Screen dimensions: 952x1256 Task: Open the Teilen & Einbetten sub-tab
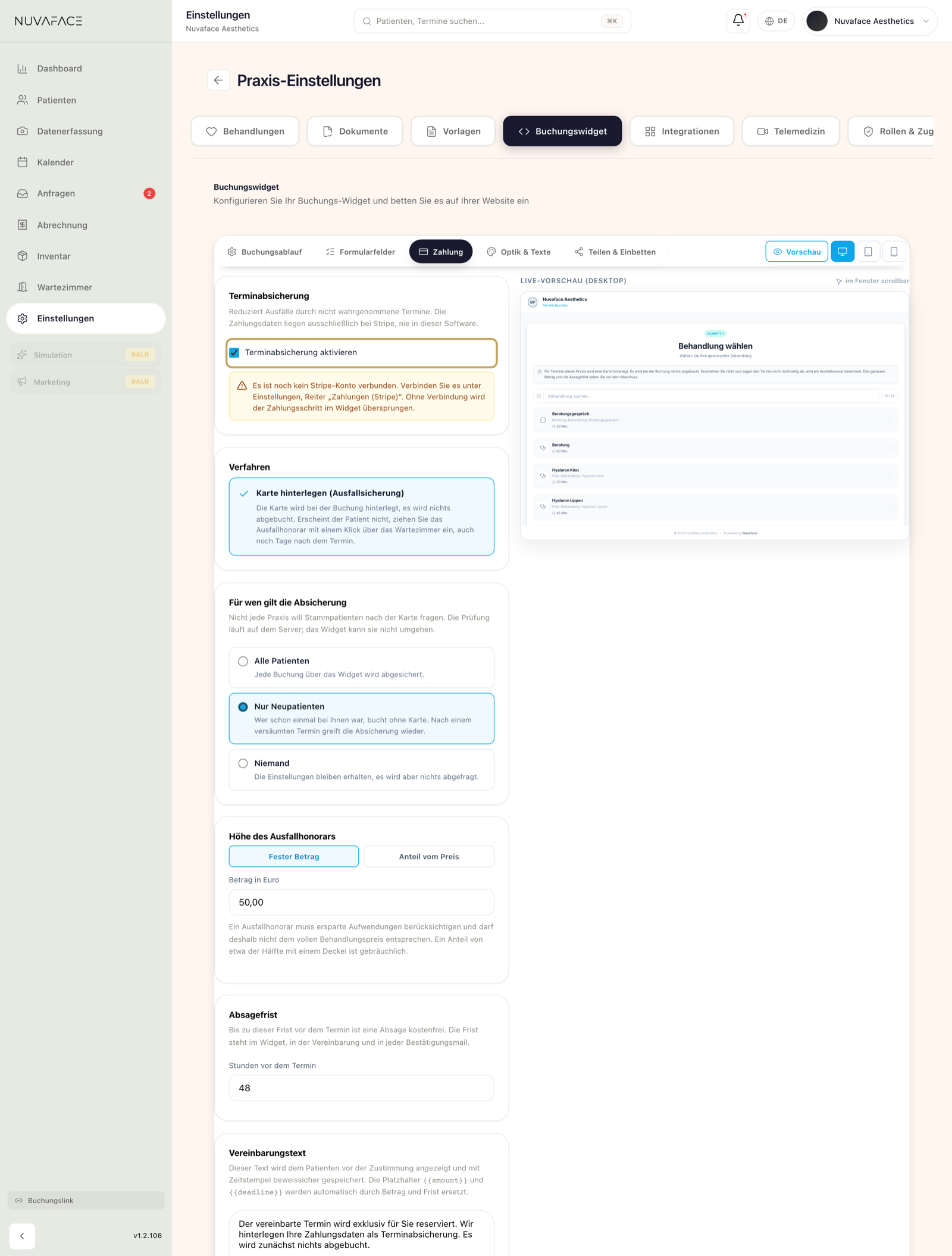click(615, 252)
